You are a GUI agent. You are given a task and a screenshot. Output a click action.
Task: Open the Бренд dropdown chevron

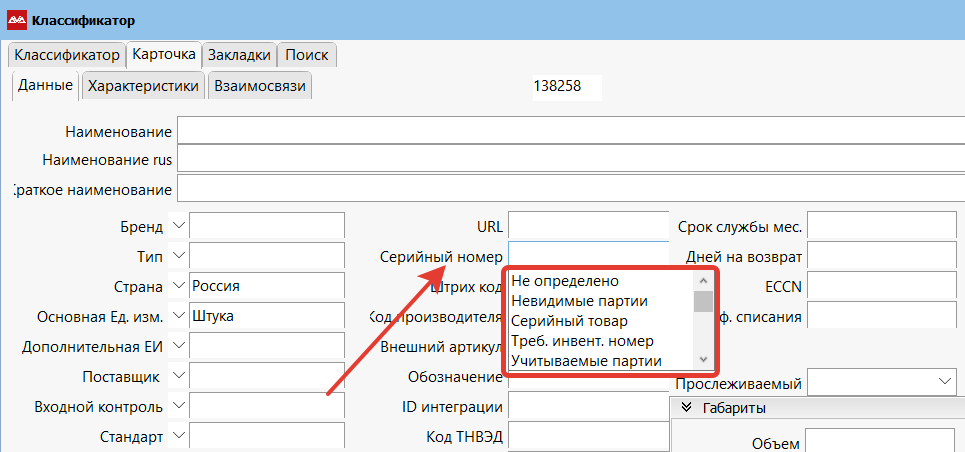pos(178,227)
